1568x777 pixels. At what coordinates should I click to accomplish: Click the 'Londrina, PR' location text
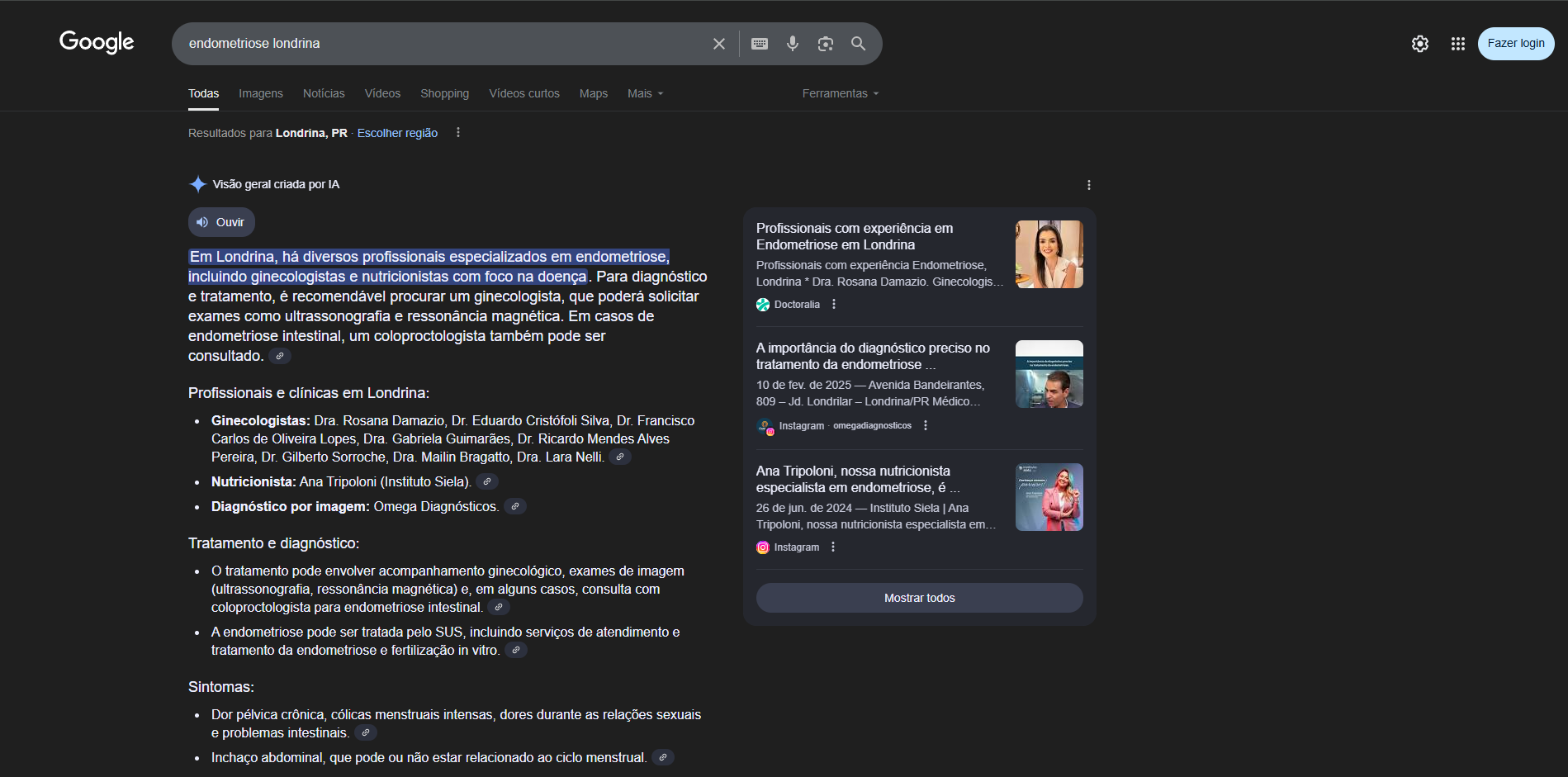coord(311,133)
